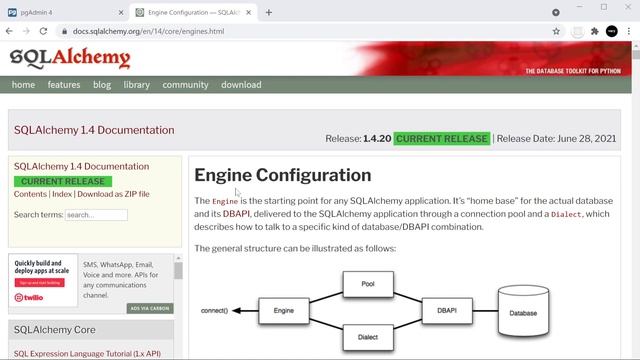Viewport: 640px width, 360px height.
Task: Click the Dialect code link
Action: point(567,214)
